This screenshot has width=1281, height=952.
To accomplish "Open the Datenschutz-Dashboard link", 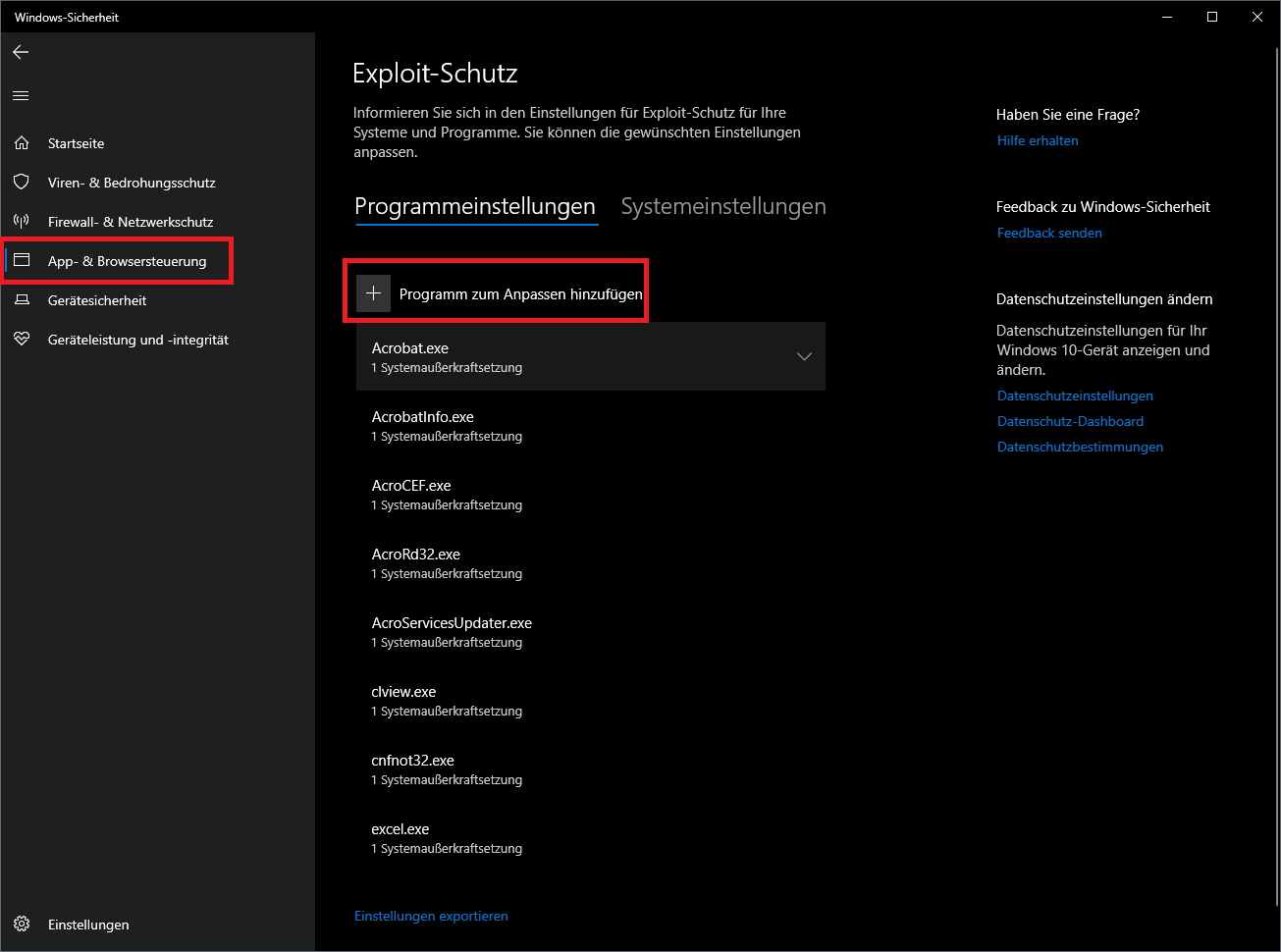I will tap(1070, 421).
